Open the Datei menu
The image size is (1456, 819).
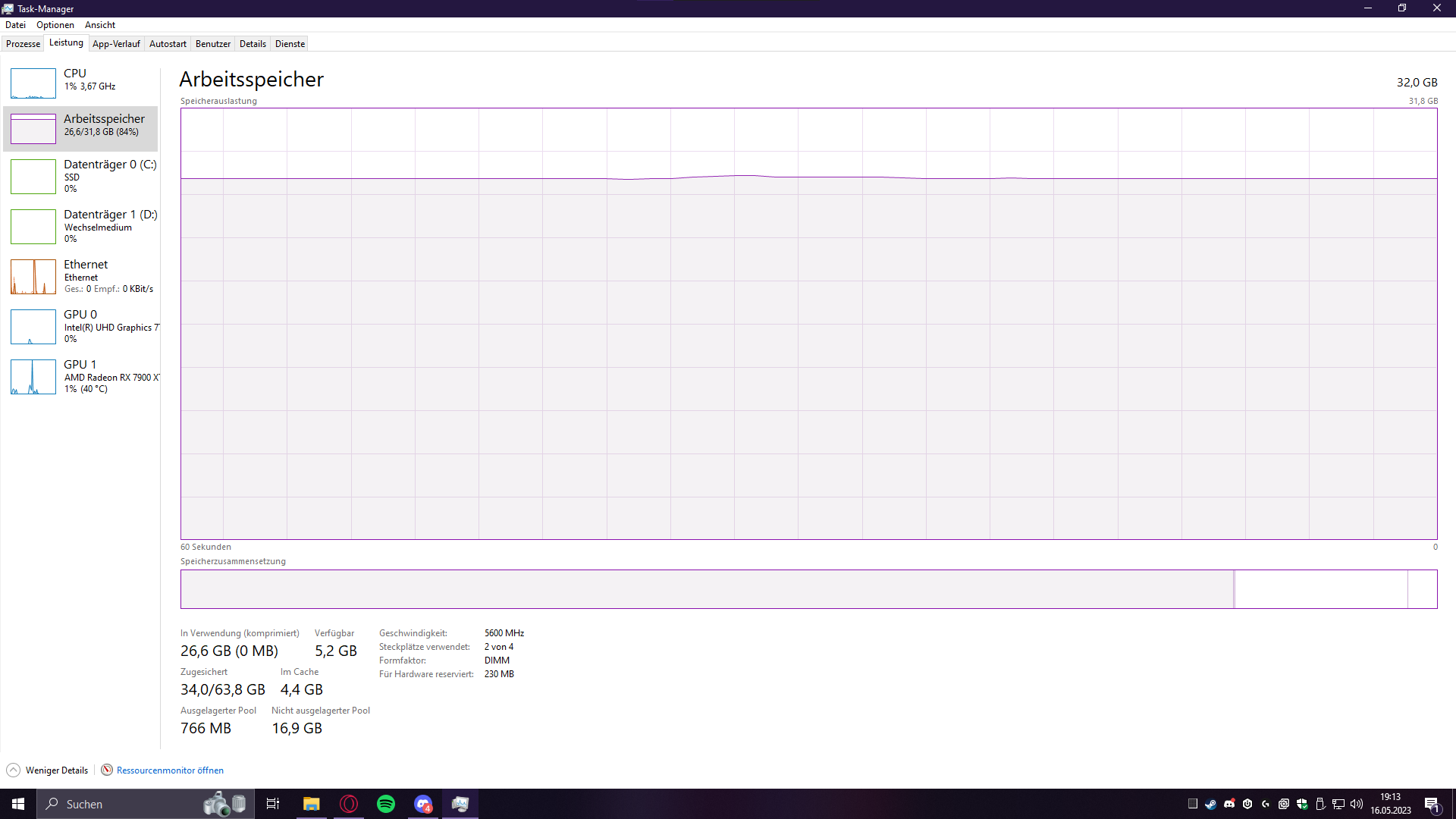pyautogui.click(x=15, y=25)
